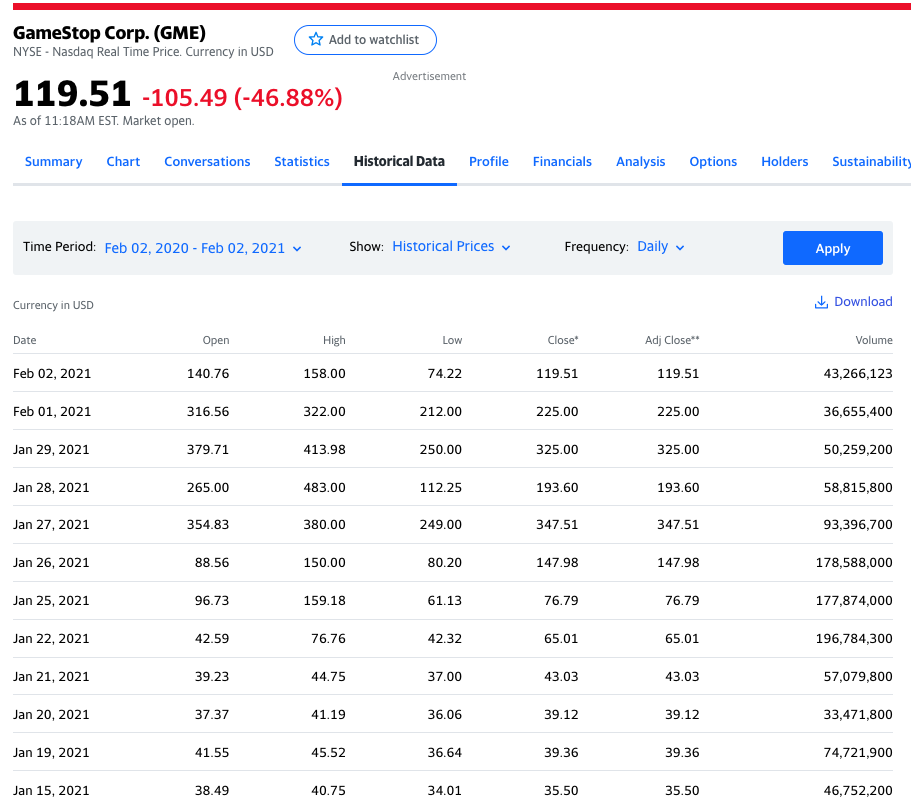Go to the Conversations tab
The height and width of the screenshot is (806, 911).
click(x=207, y=162)
